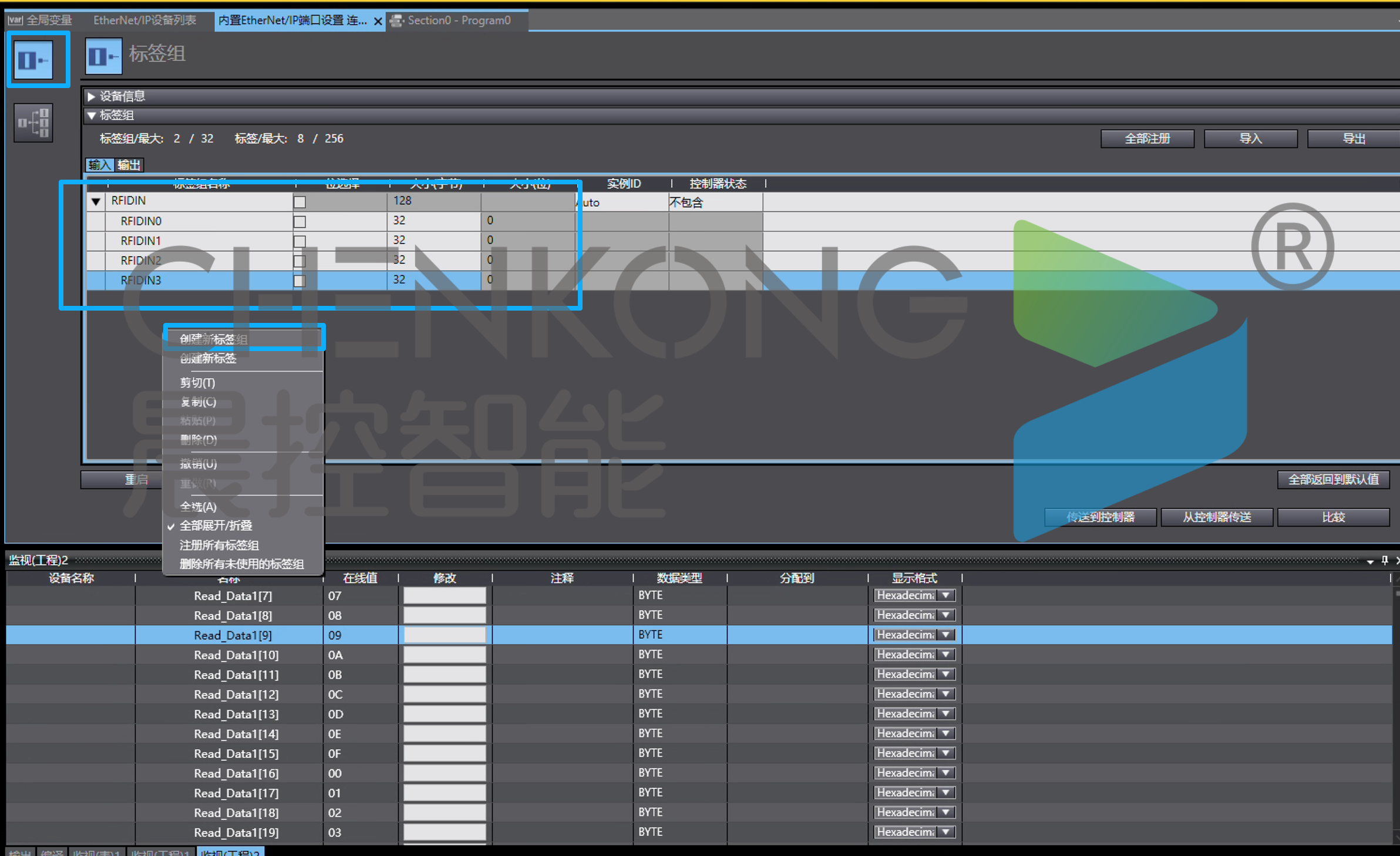
Task: Click the modify field for Read_Data1[7]
Action: [x=445, y=595]
